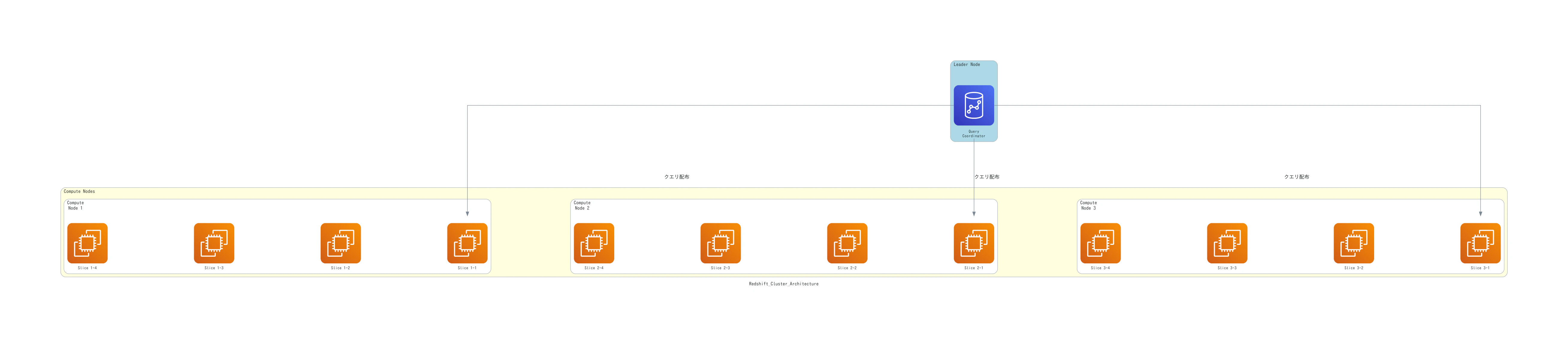1568x346 pixels.
Task: Select the Slice 2-3 compute icon
Action: [x=721, y=243]
